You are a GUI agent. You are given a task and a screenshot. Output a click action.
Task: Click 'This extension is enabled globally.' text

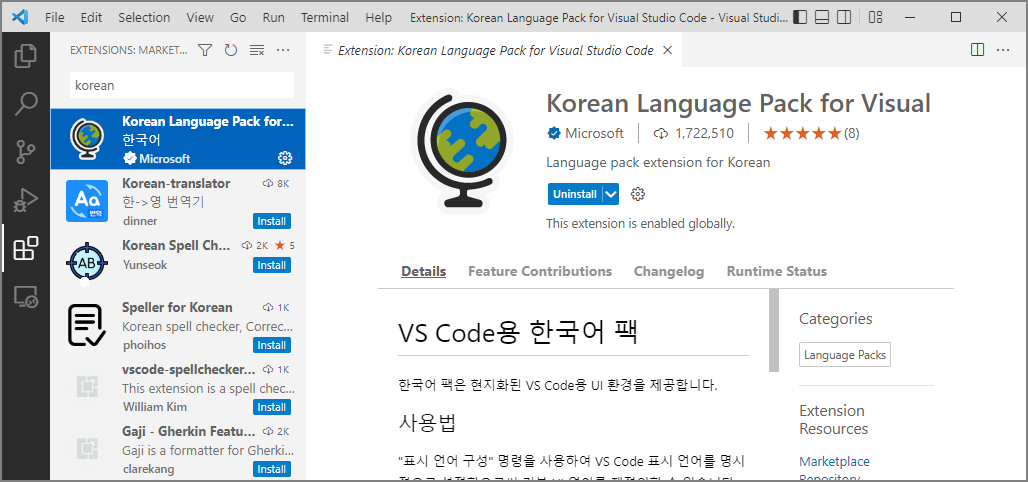641,224
